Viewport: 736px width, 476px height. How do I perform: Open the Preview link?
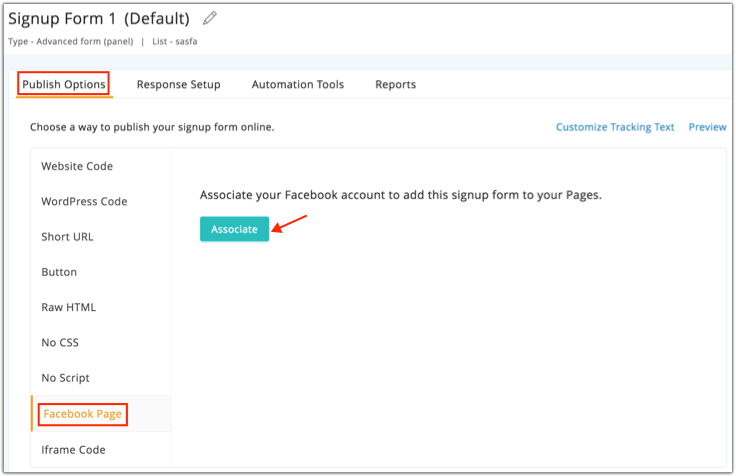[x=707, y=127]
